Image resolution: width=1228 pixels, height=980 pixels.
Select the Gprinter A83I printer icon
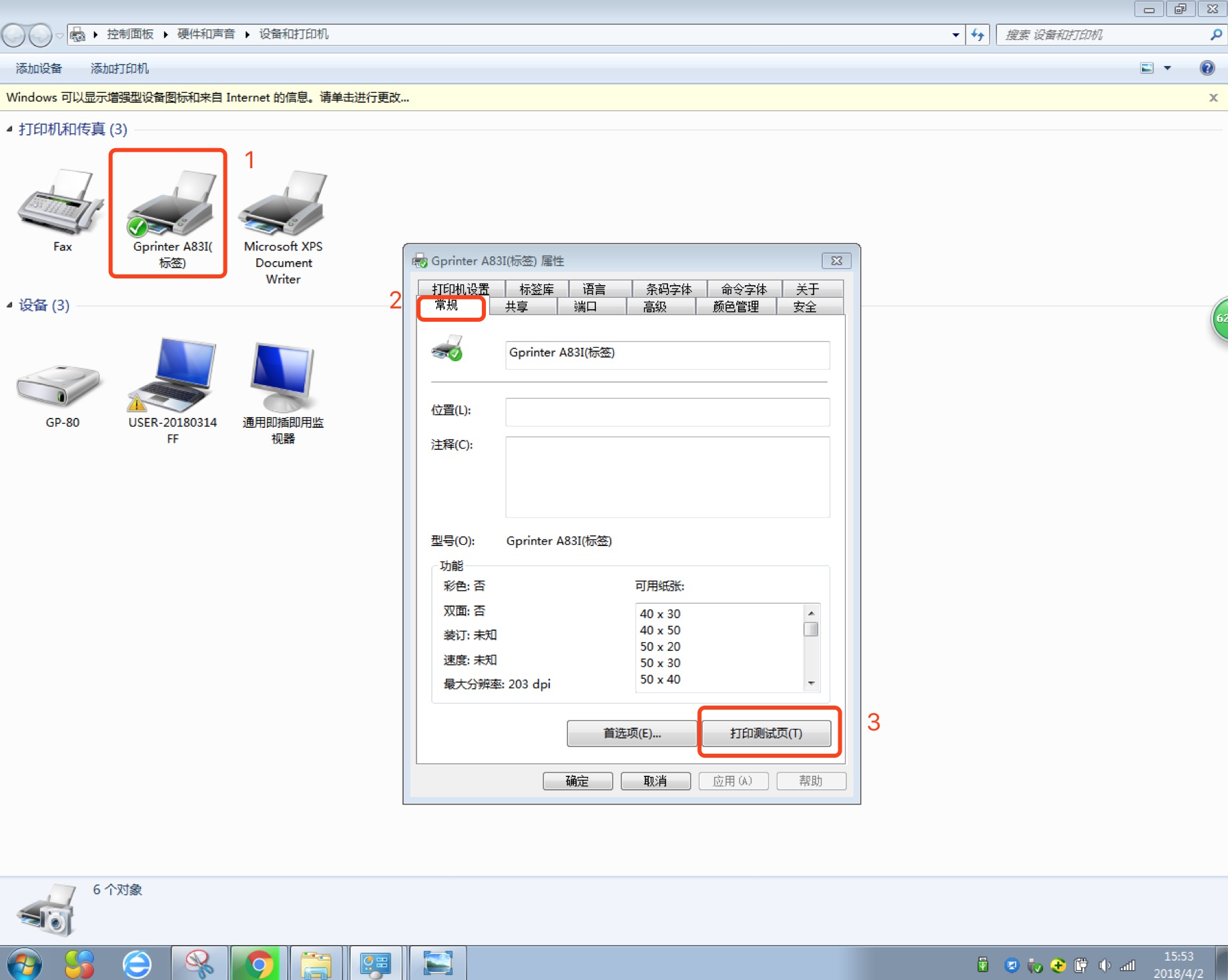(172, 202)
